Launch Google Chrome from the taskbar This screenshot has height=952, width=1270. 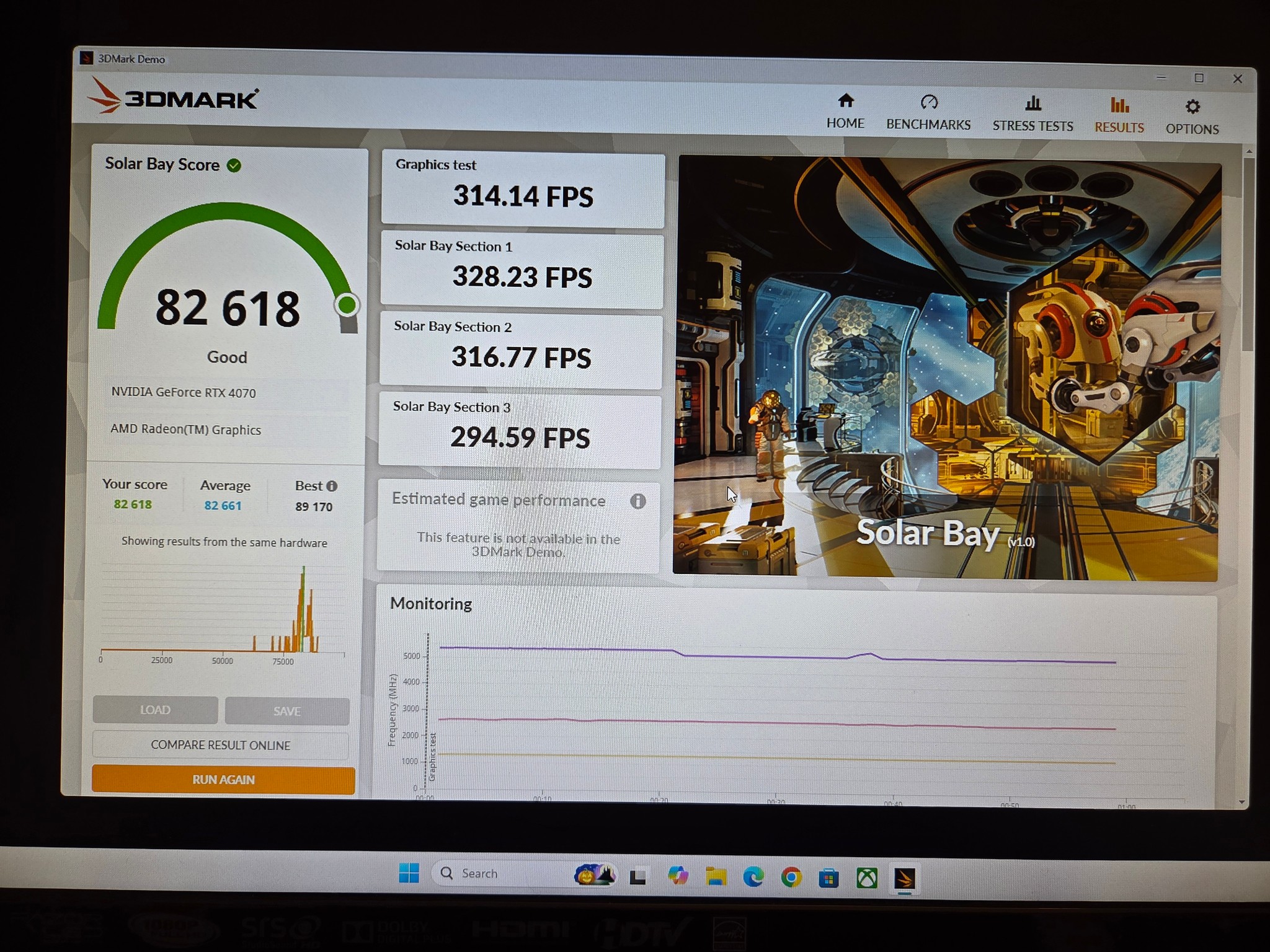pyautogui.click(x=791, y=878)
